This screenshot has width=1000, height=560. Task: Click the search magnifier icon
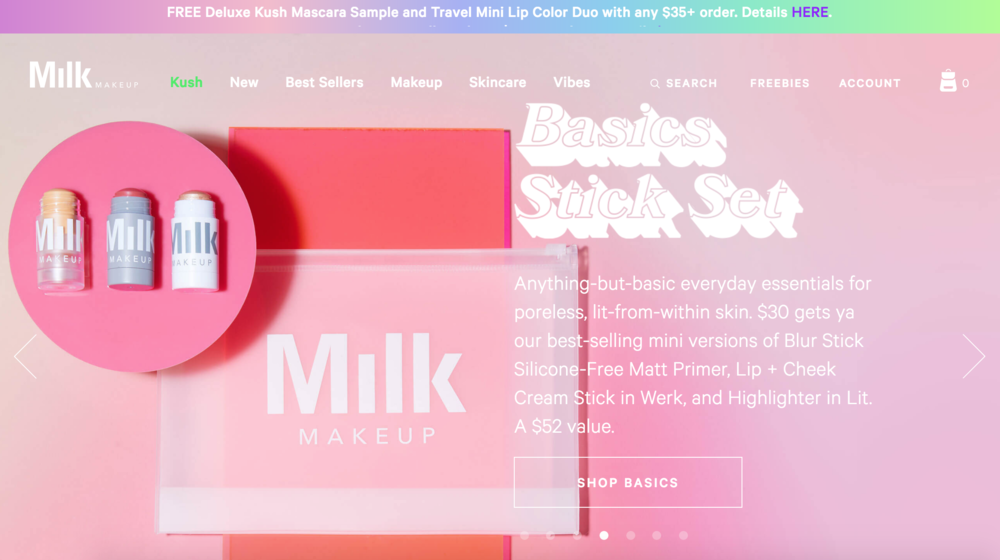point(654,84)
